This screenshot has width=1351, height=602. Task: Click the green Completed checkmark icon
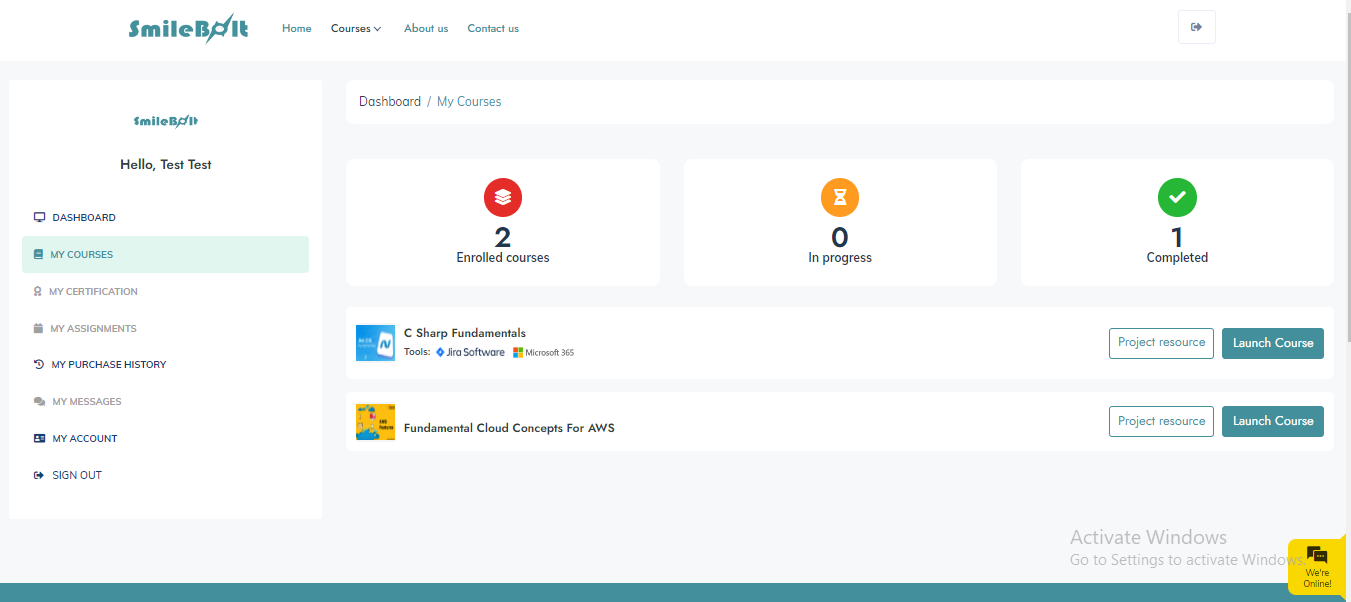[1177, 198]
